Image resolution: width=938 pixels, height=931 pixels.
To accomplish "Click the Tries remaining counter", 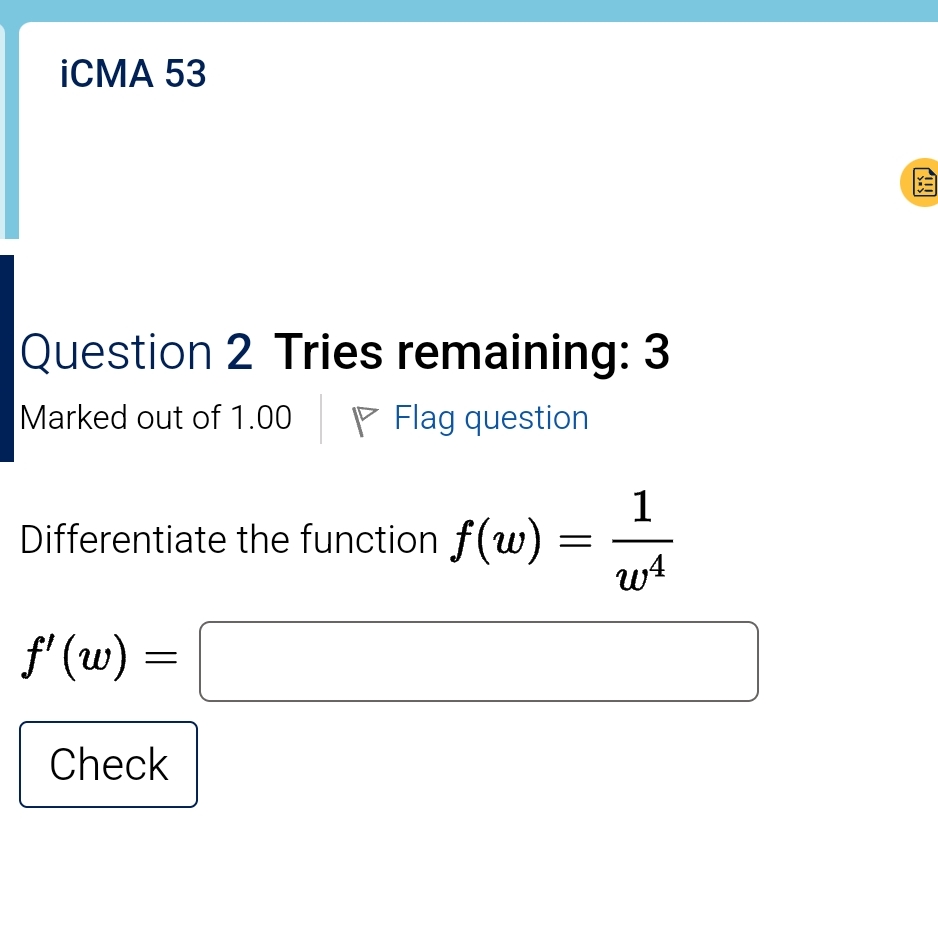I will tap(474, 352).
